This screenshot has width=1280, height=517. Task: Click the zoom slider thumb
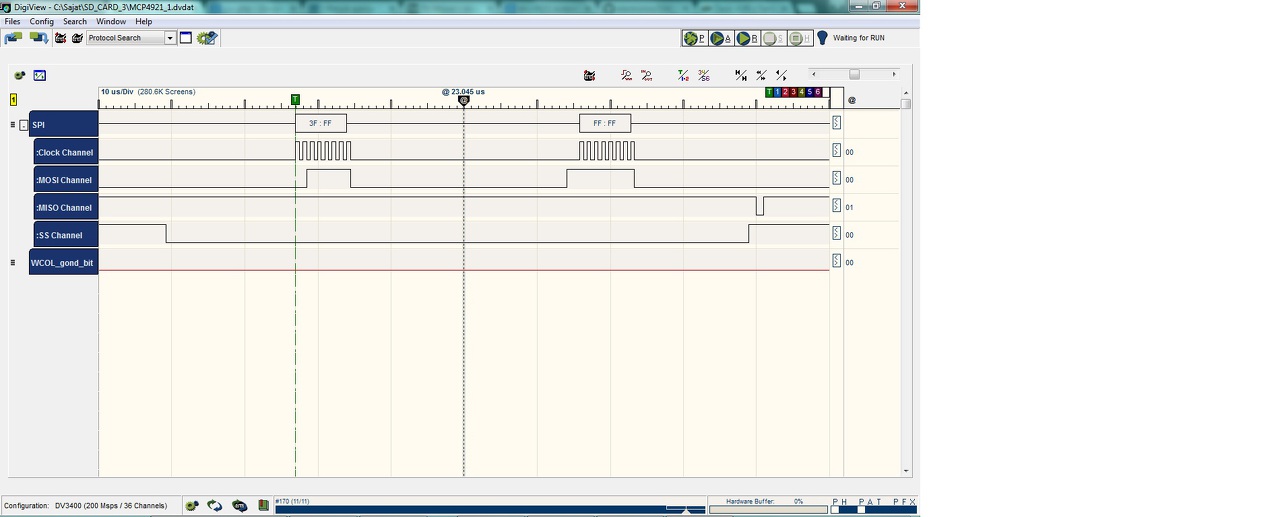pos(854,74)
